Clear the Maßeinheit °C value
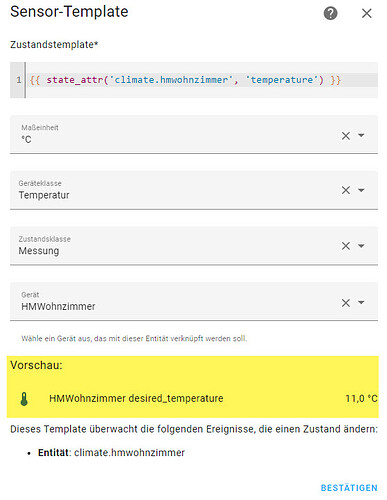The width and height of the screenshot is (387, 500). [x=346, y=136]
